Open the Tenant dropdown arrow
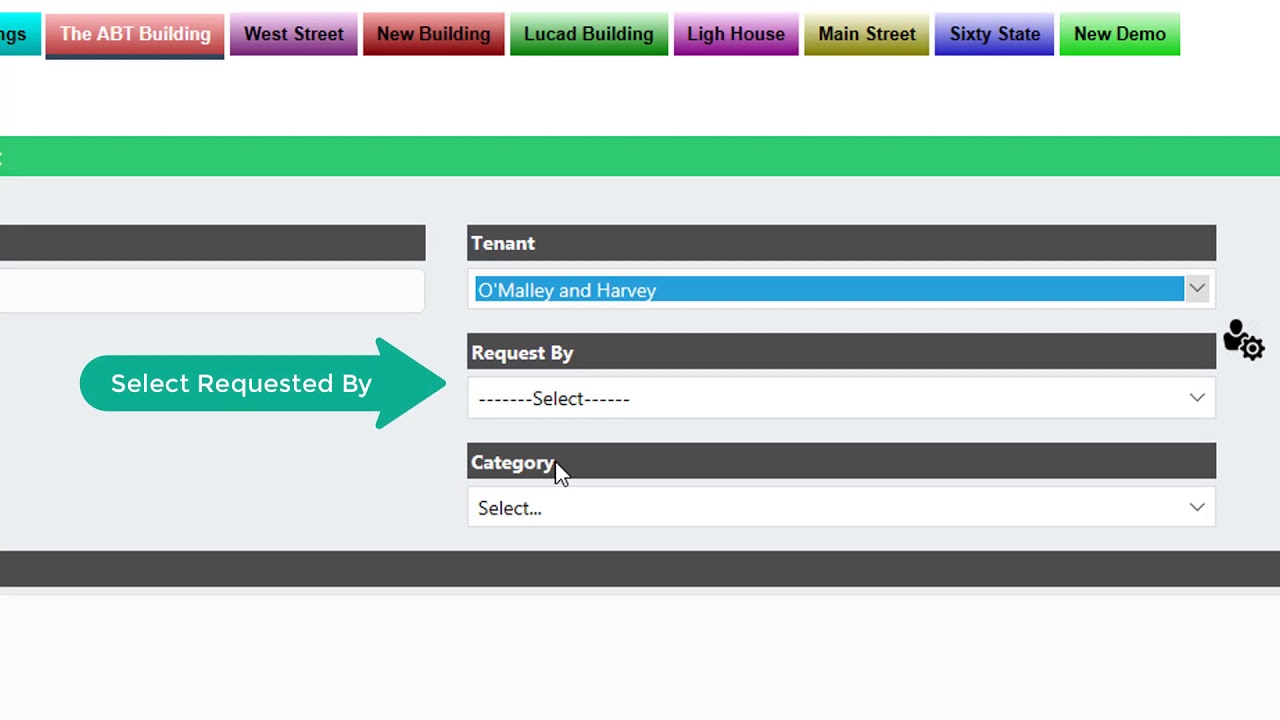This screenshot has height=720, width=1280. click(x=1197, y=289)
